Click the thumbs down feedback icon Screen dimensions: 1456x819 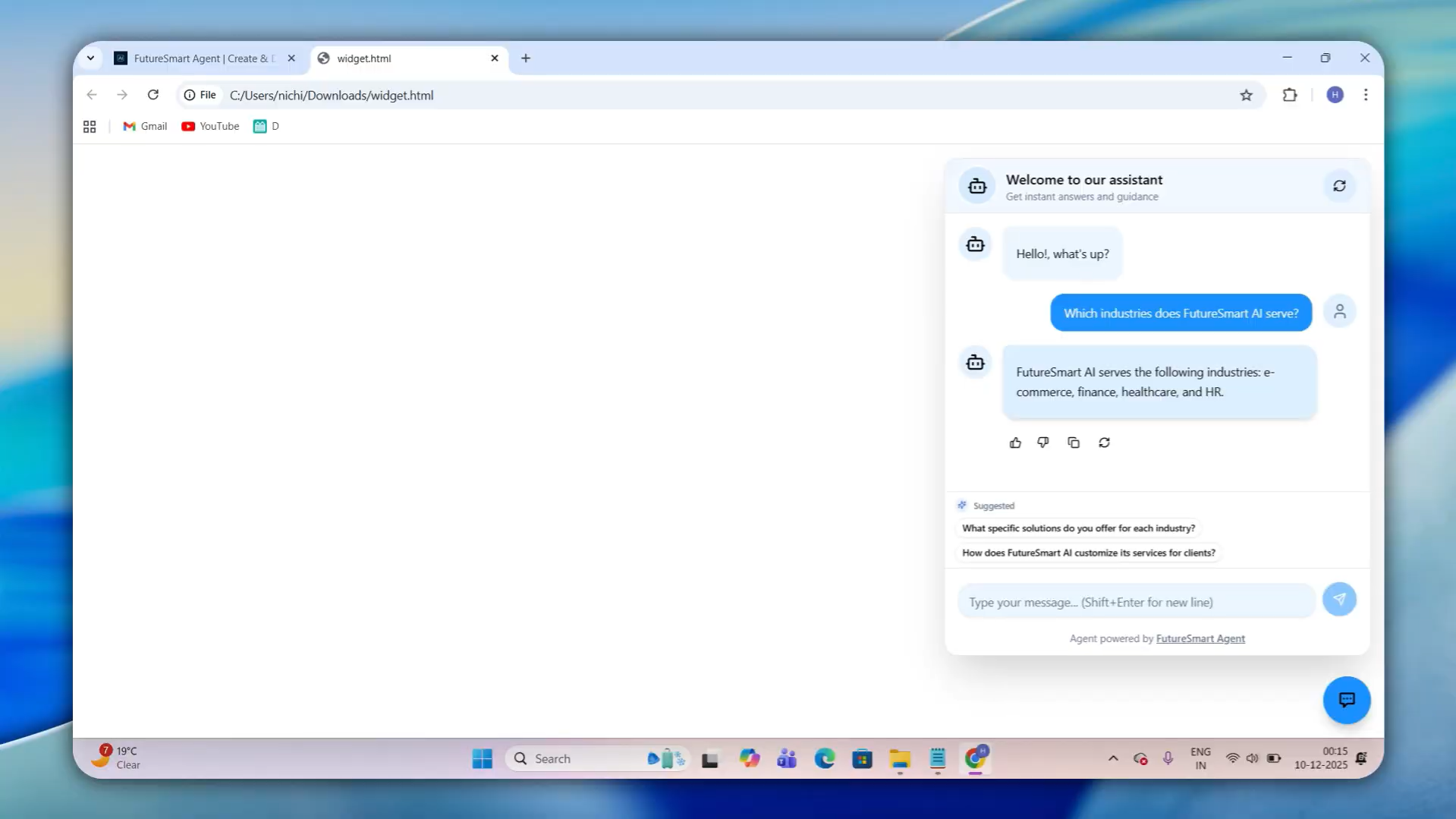(x=1043, y=443)
